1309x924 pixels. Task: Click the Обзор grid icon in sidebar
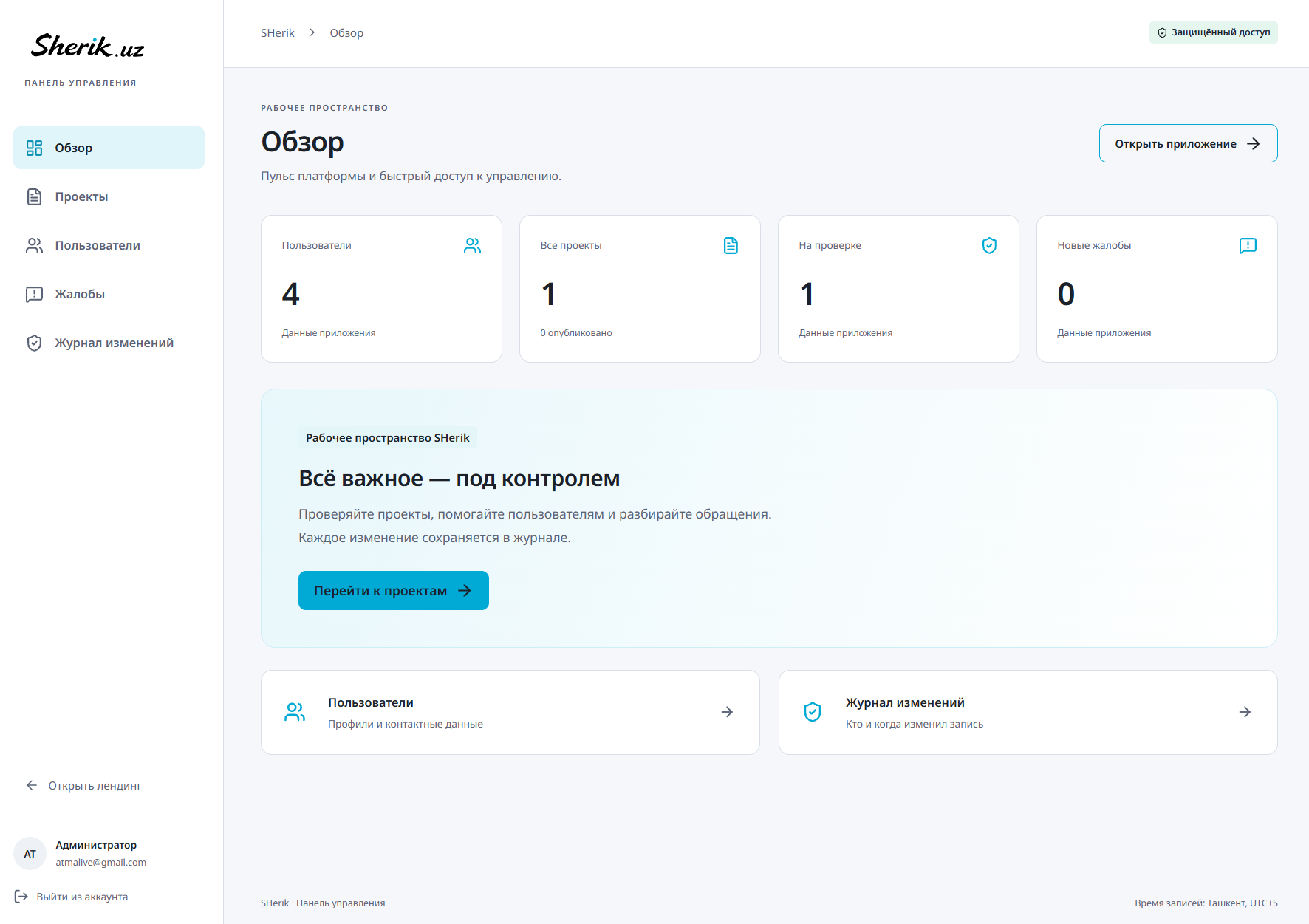(x=34, y=148)
